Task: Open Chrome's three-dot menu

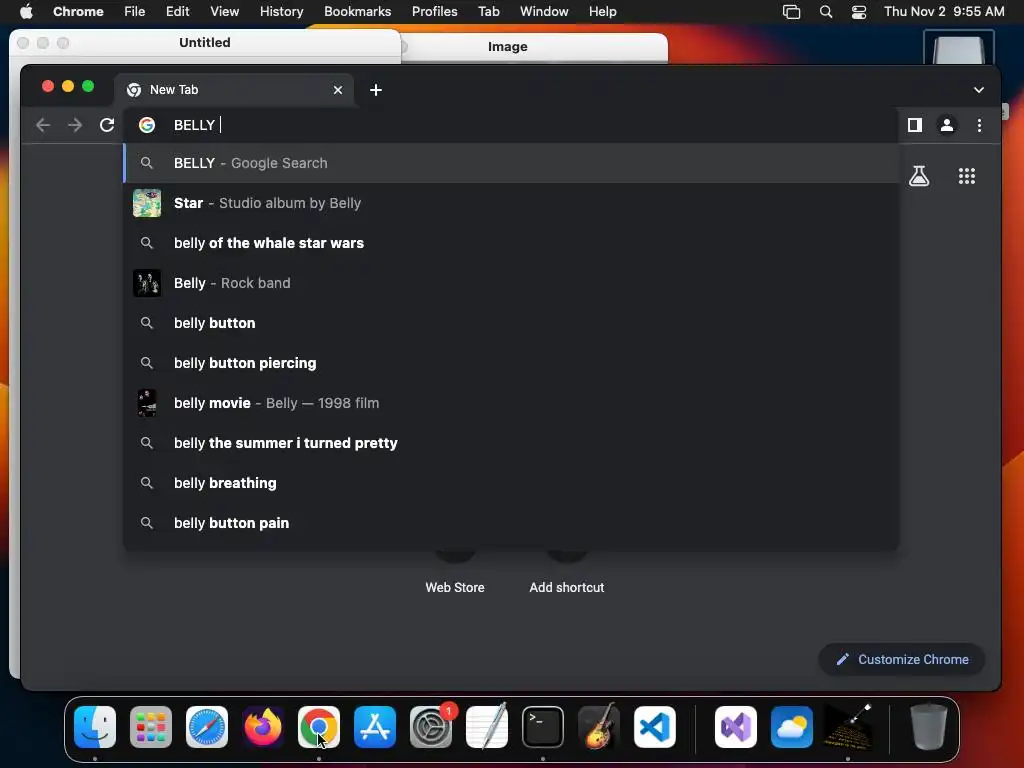Action: point(979,125)
